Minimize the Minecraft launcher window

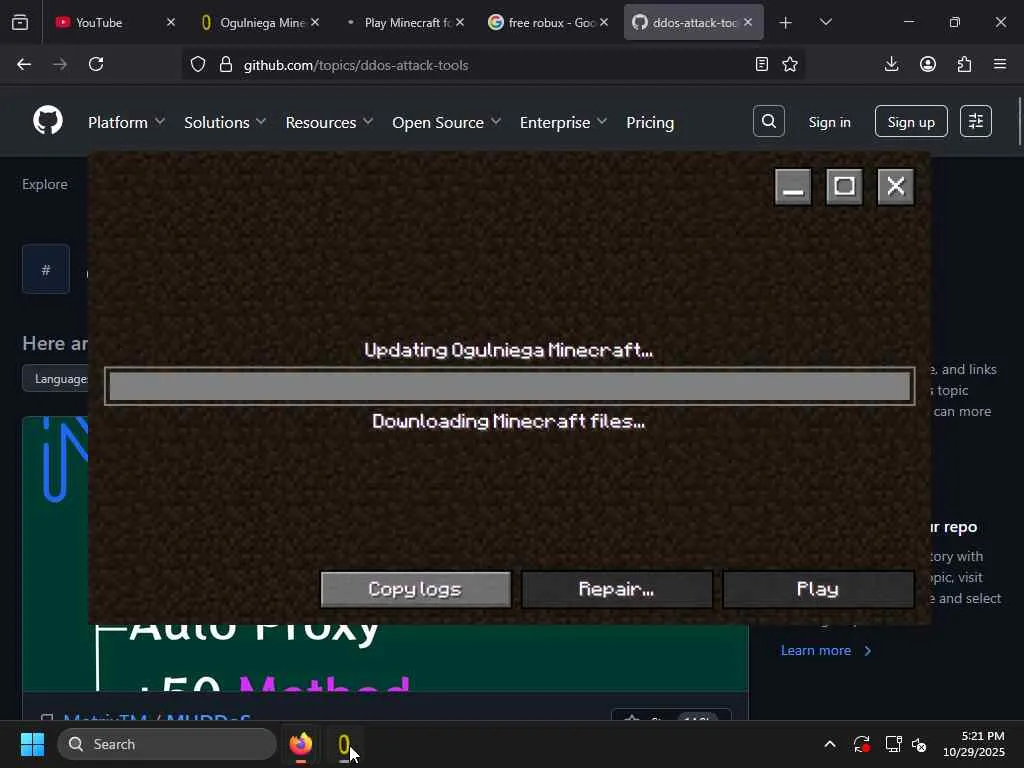tap(793, 187)
